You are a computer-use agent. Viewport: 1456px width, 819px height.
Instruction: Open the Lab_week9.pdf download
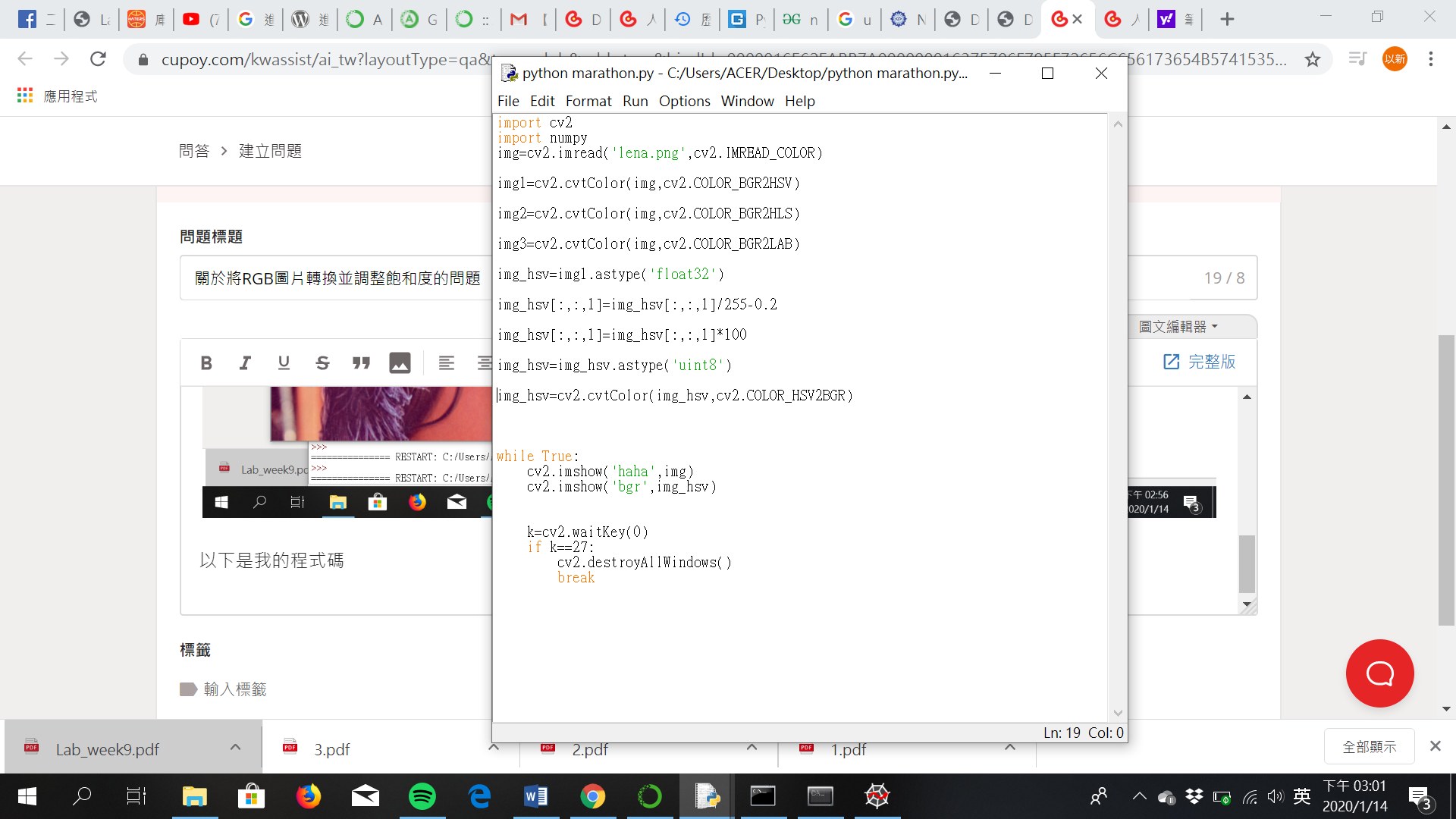coord(108,749)
